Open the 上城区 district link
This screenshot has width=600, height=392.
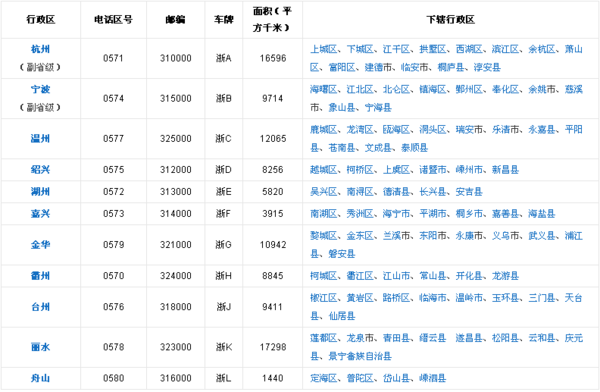(x=324, y=49)
